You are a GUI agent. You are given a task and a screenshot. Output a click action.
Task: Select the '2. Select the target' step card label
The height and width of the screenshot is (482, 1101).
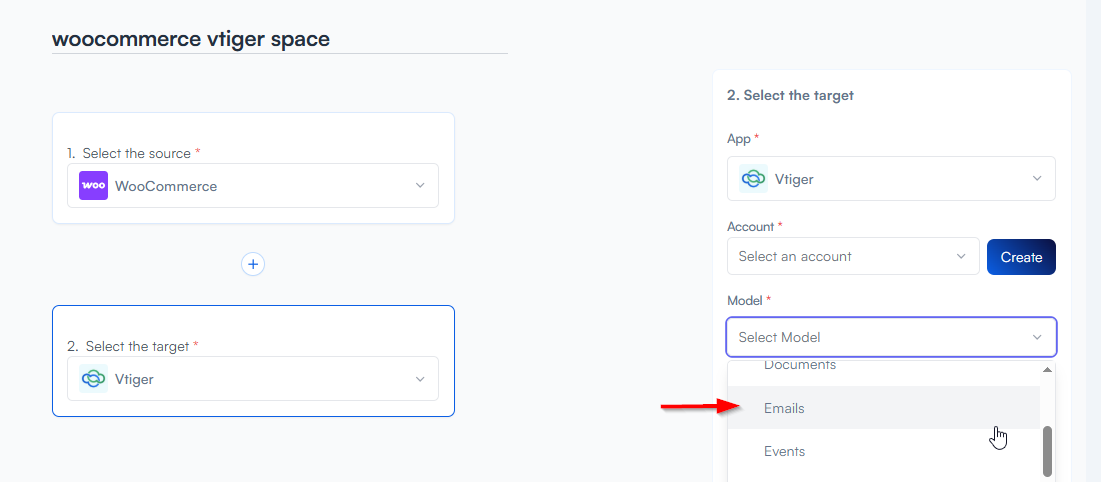[133, 346]
